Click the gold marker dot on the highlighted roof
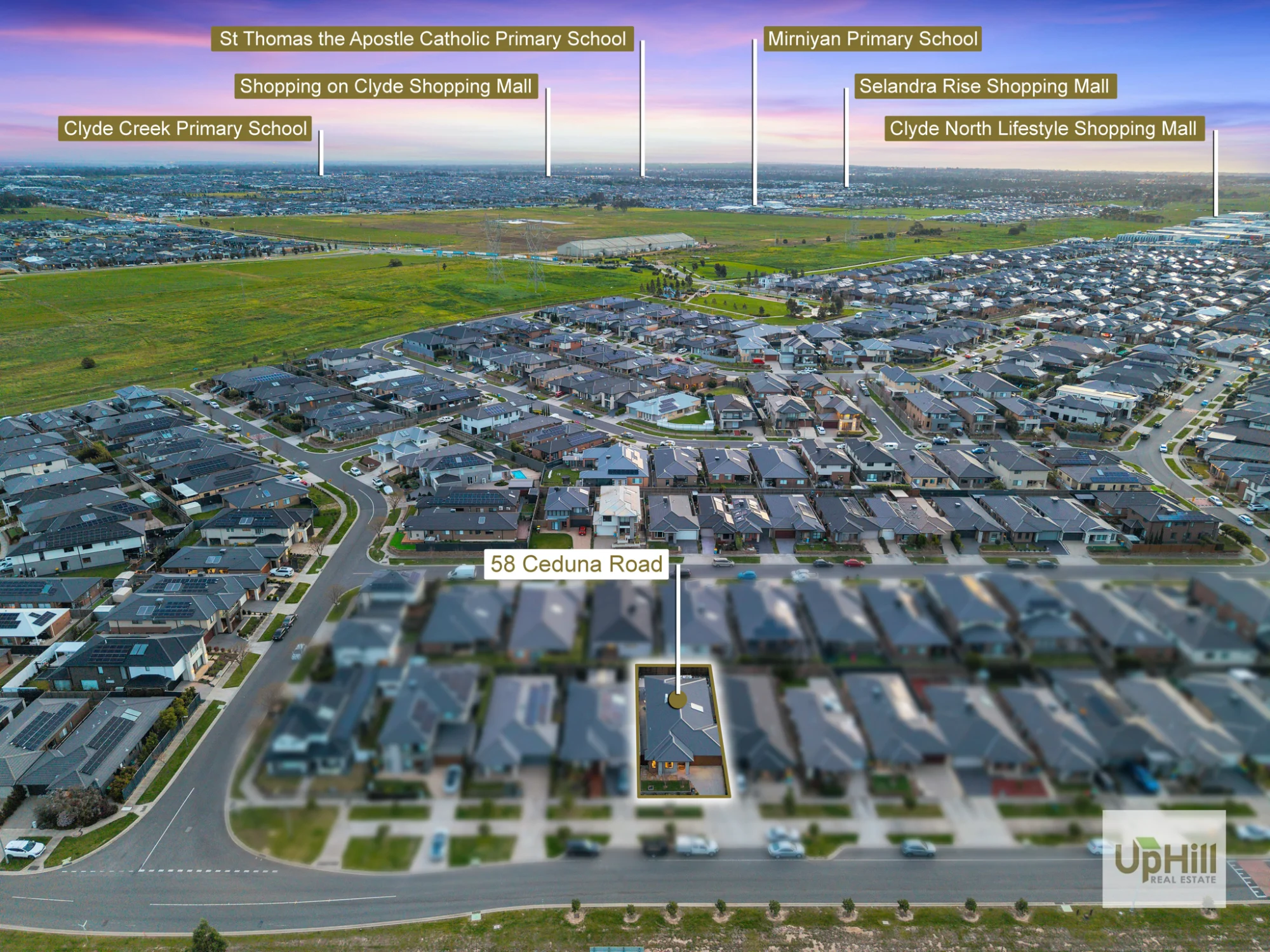 point(678,700)
